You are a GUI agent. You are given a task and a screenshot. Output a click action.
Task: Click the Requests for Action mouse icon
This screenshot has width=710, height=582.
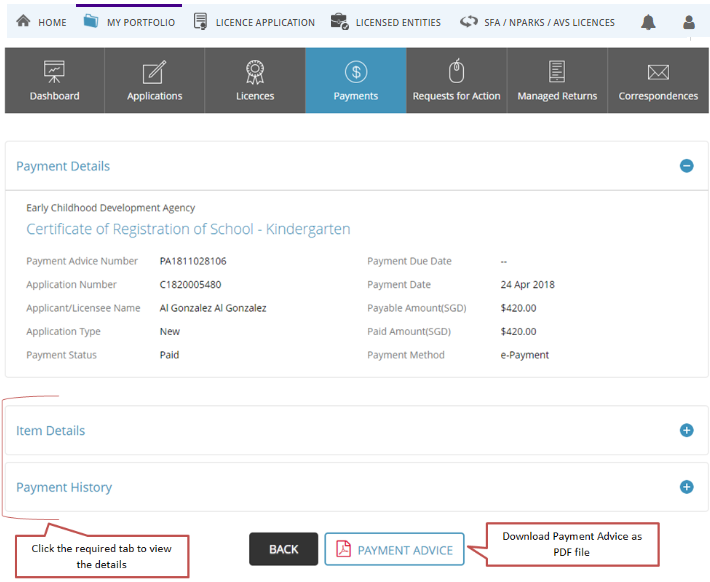point(456,71)
